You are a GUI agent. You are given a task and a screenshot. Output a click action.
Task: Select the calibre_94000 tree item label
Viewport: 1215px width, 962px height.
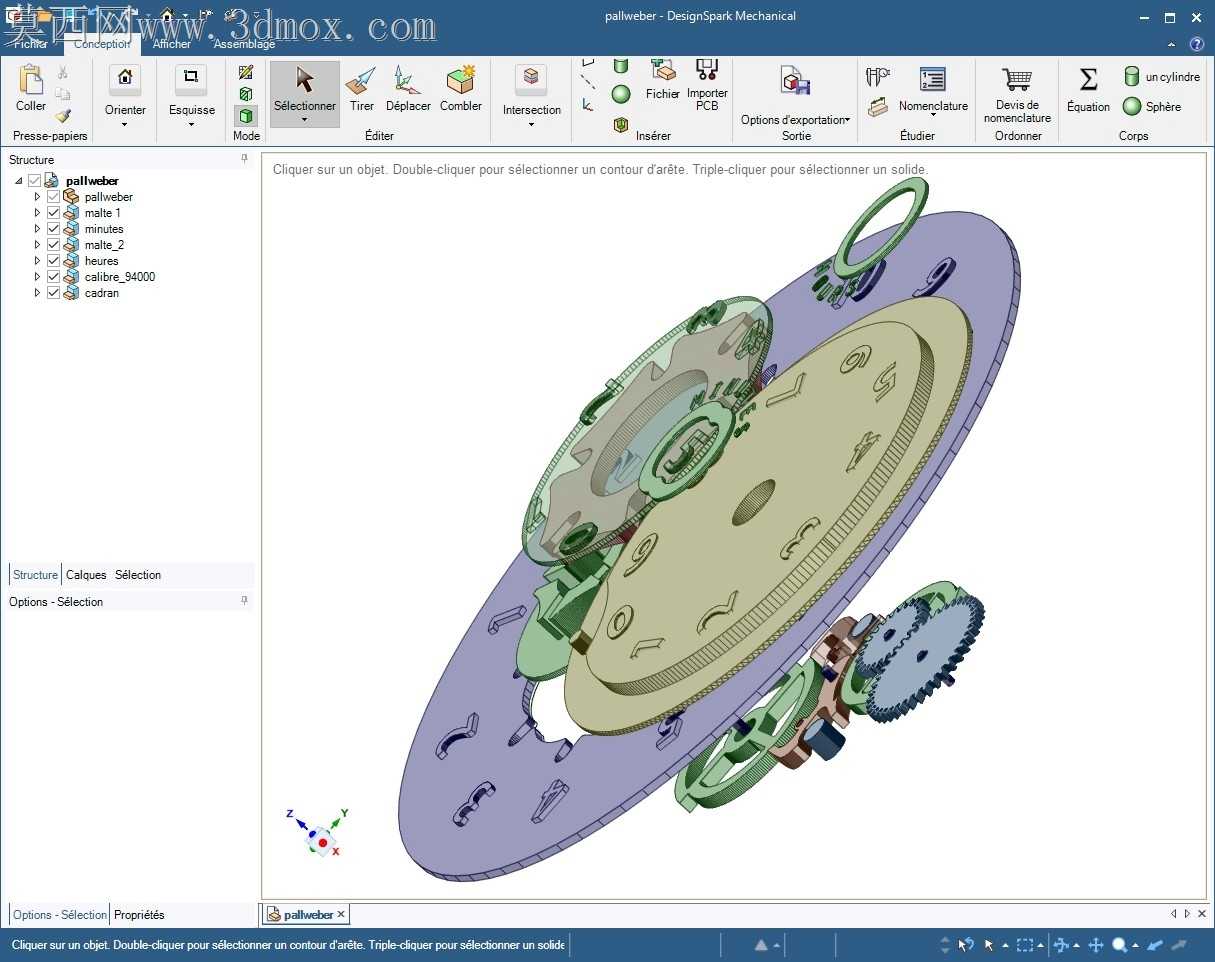tap(120, 277)
